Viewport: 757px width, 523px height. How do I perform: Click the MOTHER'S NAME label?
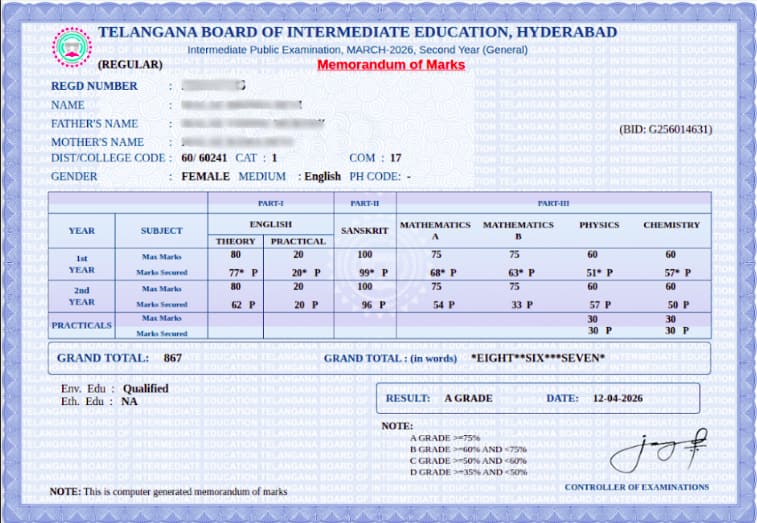click(x=97, y=143)
